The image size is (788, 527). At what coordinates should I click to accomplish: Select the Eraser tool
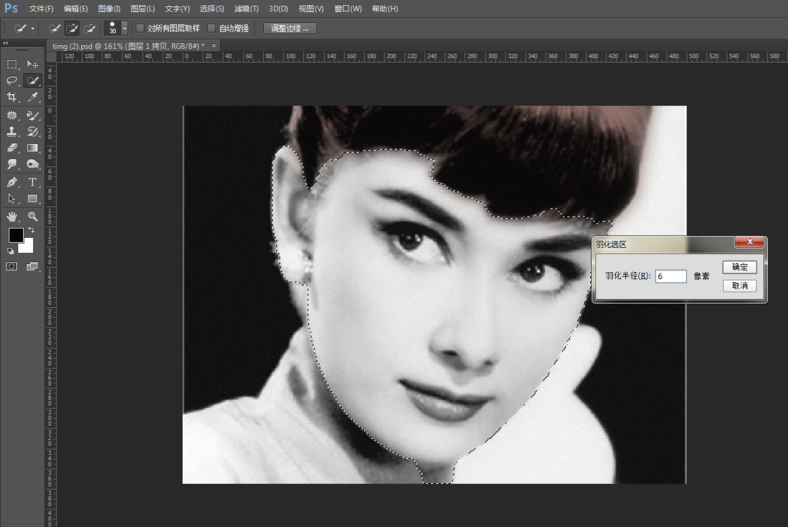(12, 148)
